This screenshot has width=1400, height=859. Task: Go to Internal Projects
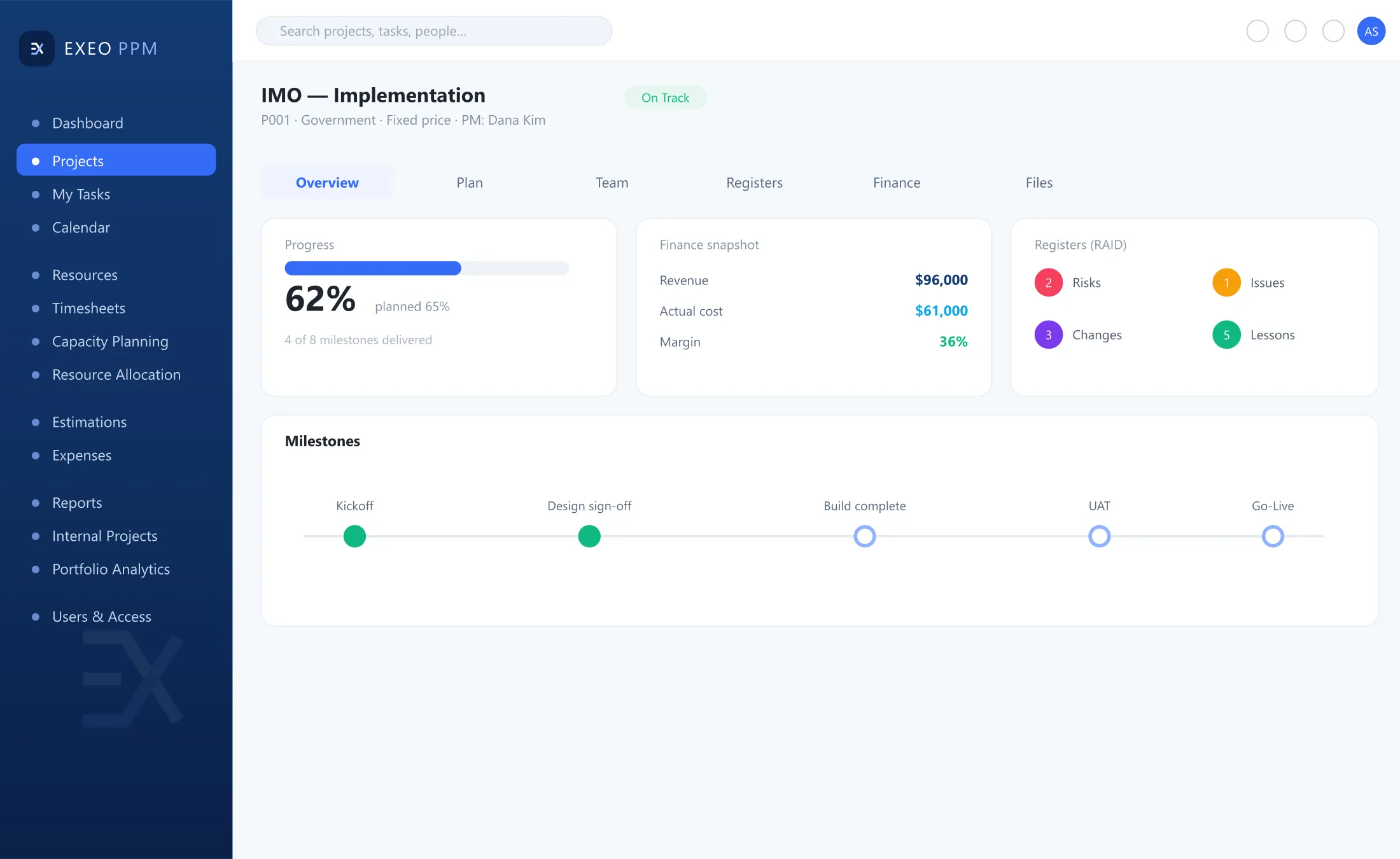point(116,536)
